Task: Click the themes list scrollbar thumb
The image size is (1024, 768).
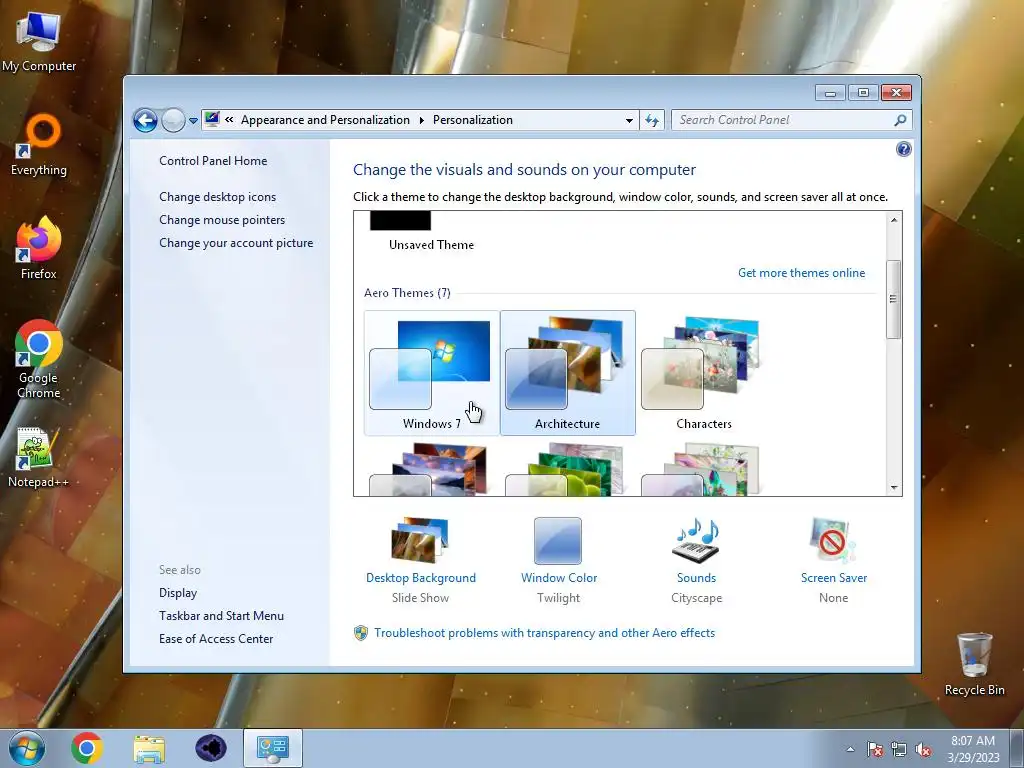Action: 893,299
